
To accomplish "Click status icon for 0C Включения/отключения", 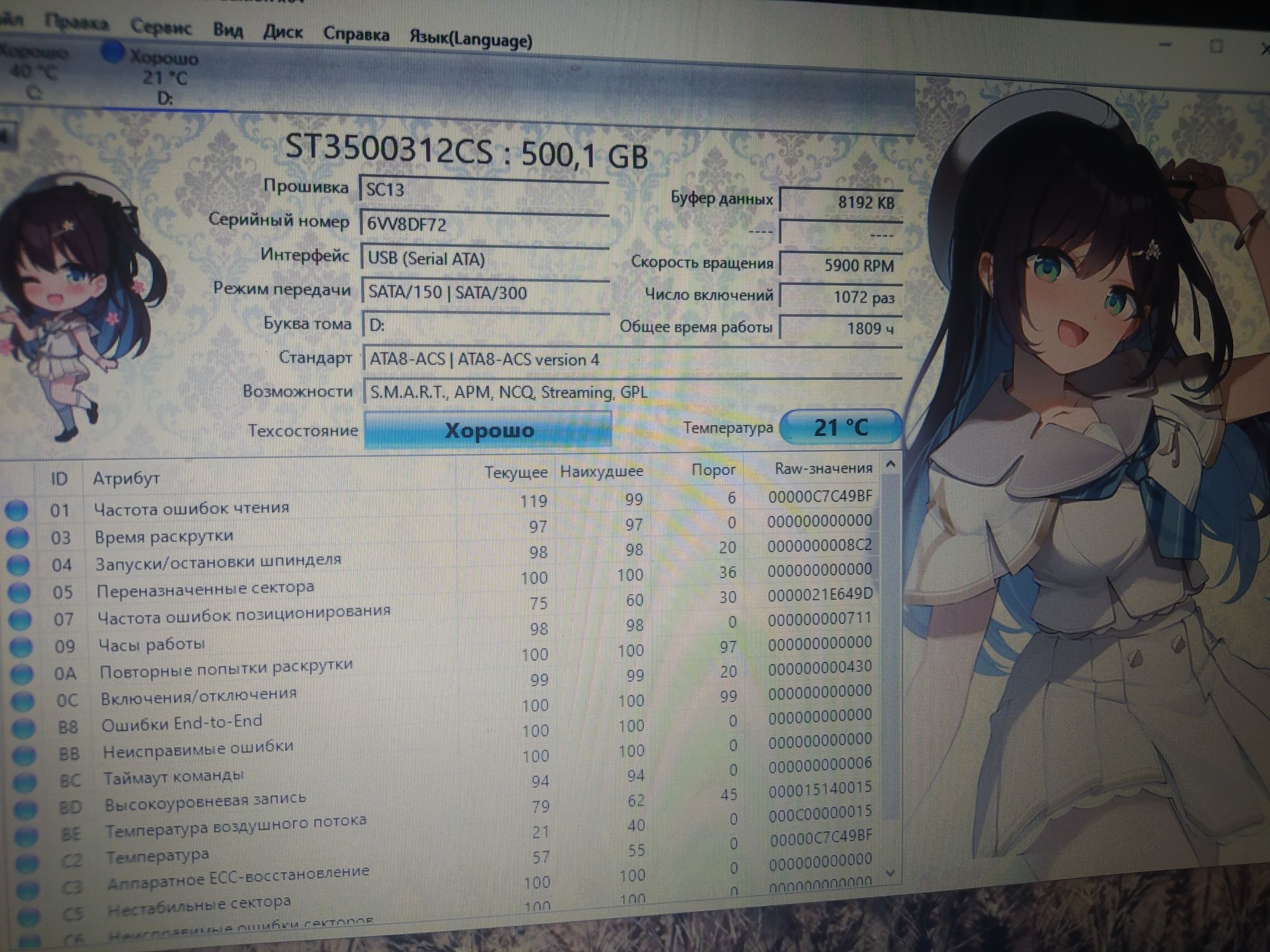I will [x=23, y=701].
